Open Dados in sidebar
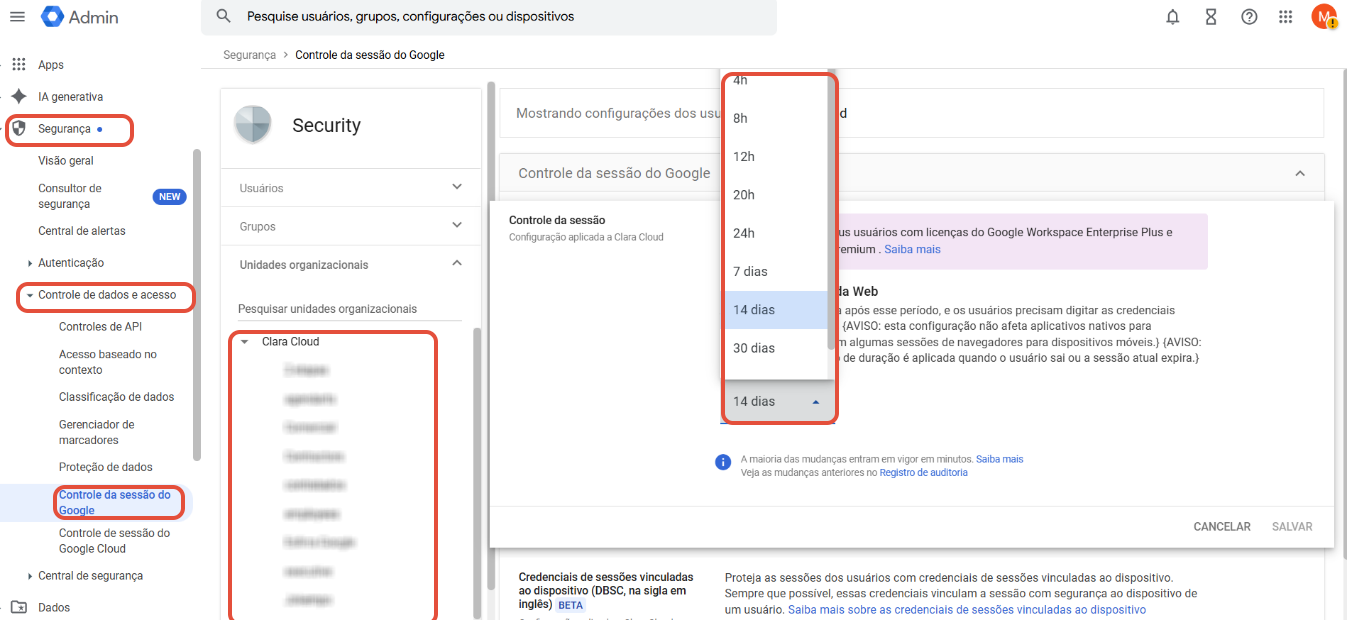The width and height of the screenshot is (1347, 620). 54,607
